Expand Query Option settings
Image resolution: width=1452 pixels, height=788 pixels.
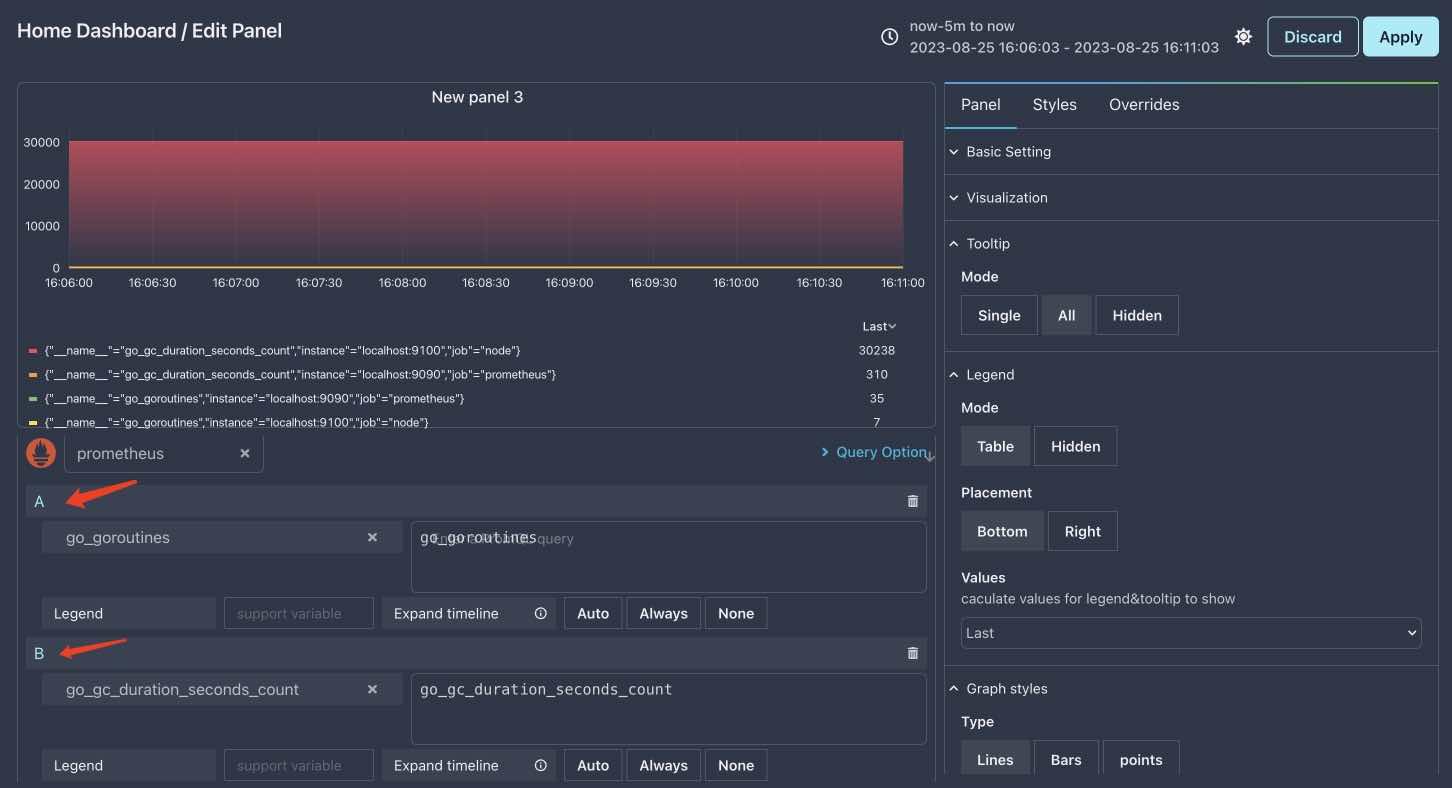click(x=876, y=452)
